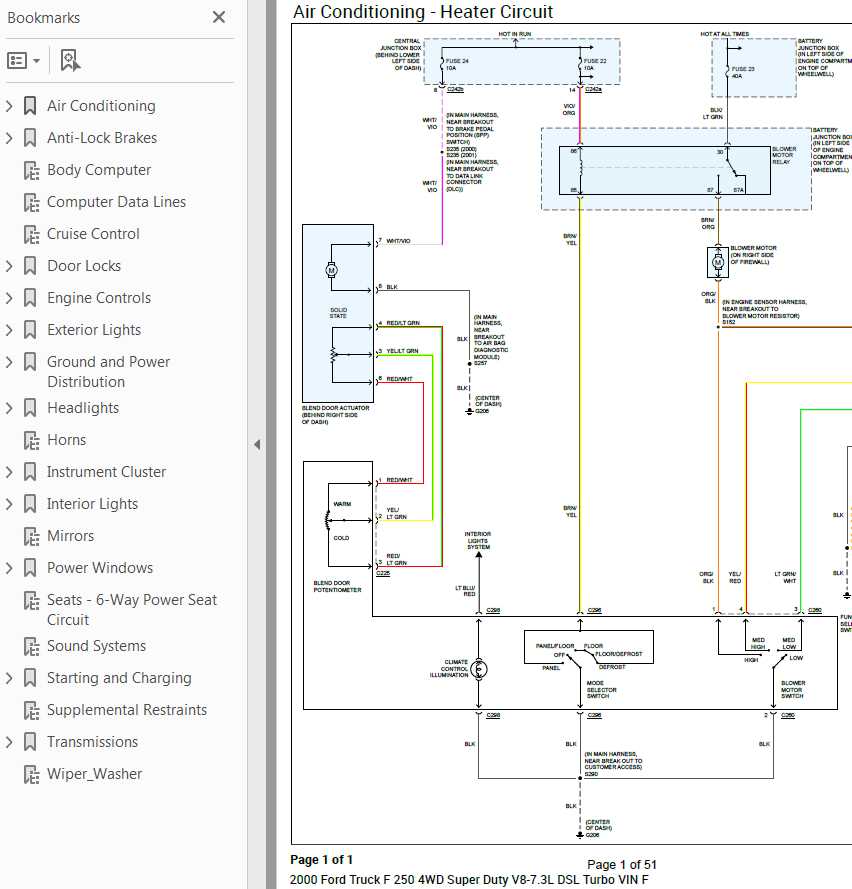
Task: Click the Headlights bookmark icon
Action: [x=30, y=408]
